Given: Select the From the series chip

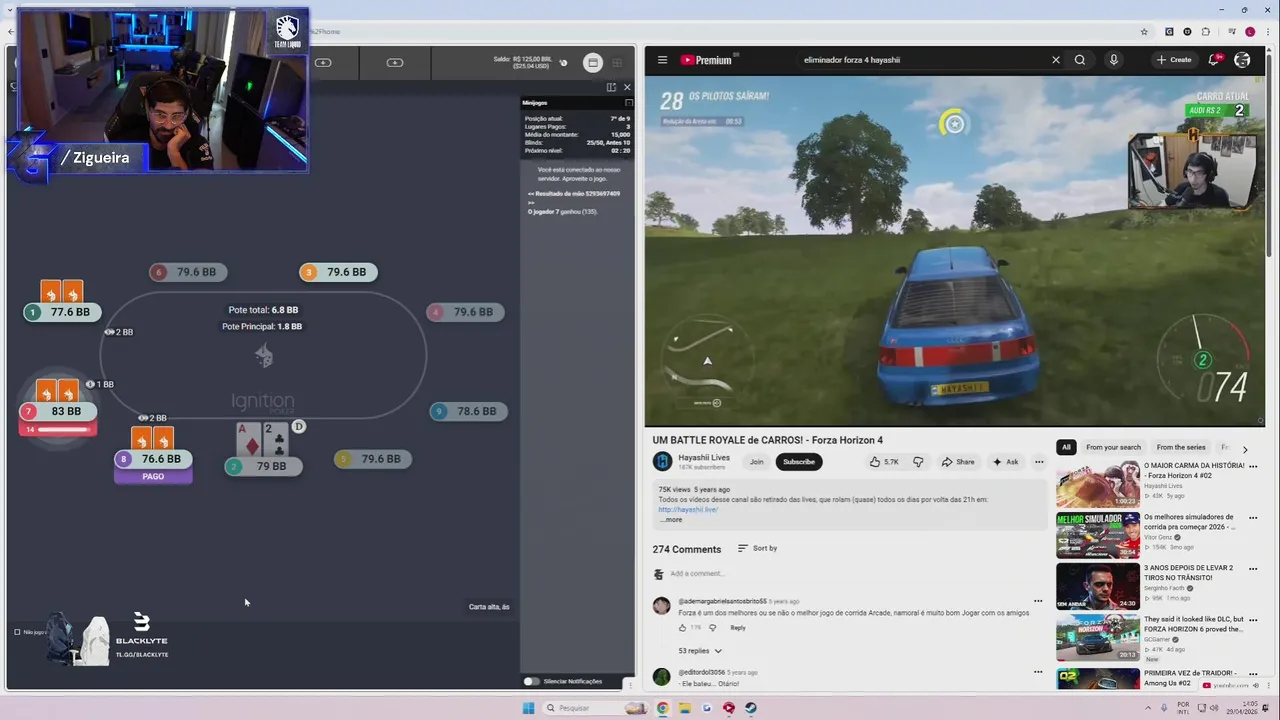Looking at the screenshot, I should pyautogui.click(x=1181, y=447).
